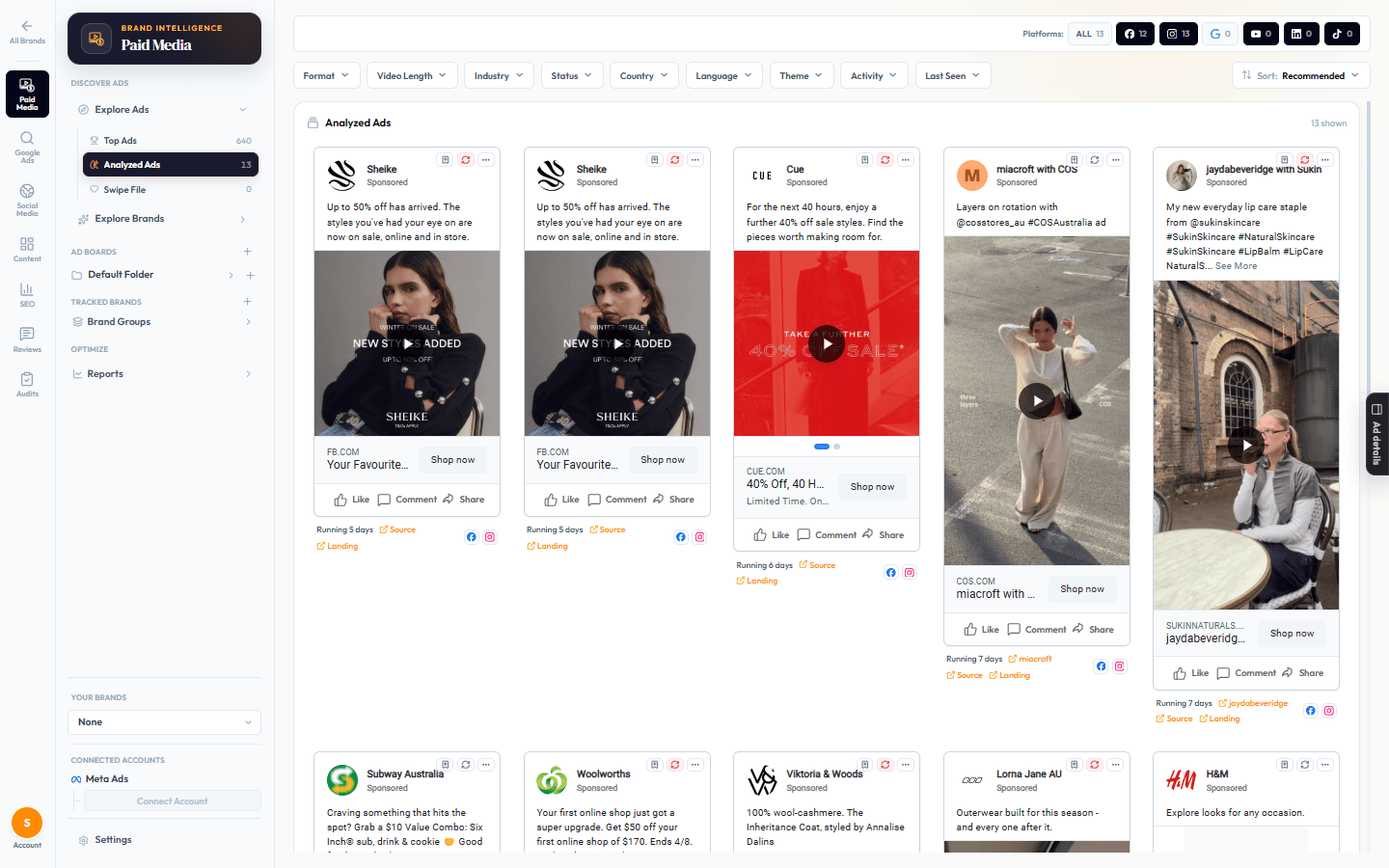Viewport: 1389px width, 868px height.
Task: Open the Format filter dropdown
Action: click(327, 75)
